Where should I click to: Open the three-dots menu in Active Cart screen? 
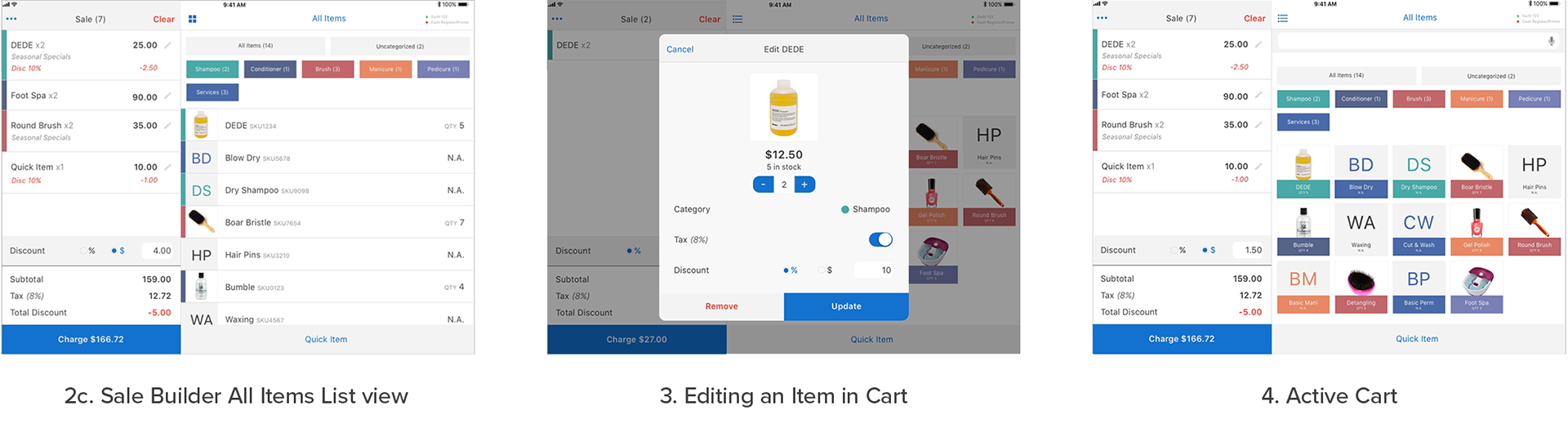tap(1102, 18)
